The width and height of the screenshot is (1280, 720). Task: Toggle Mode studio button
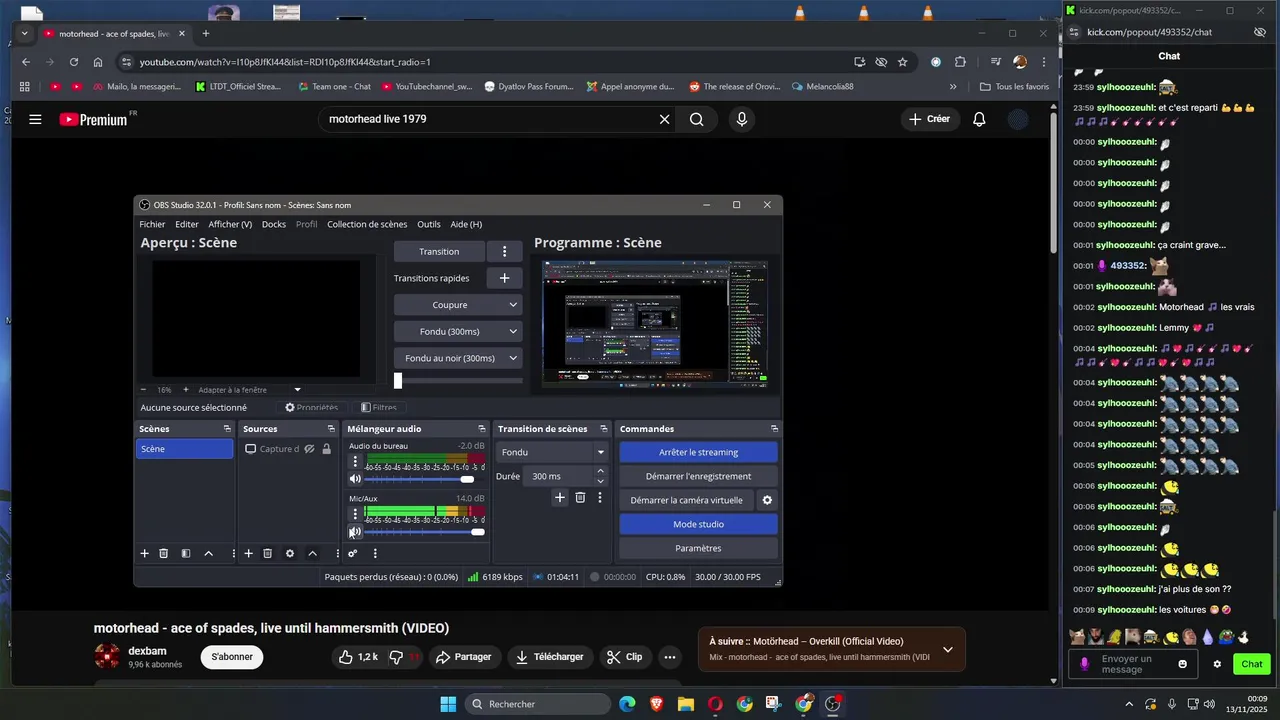pyautogui.click(x=698, y=524)
